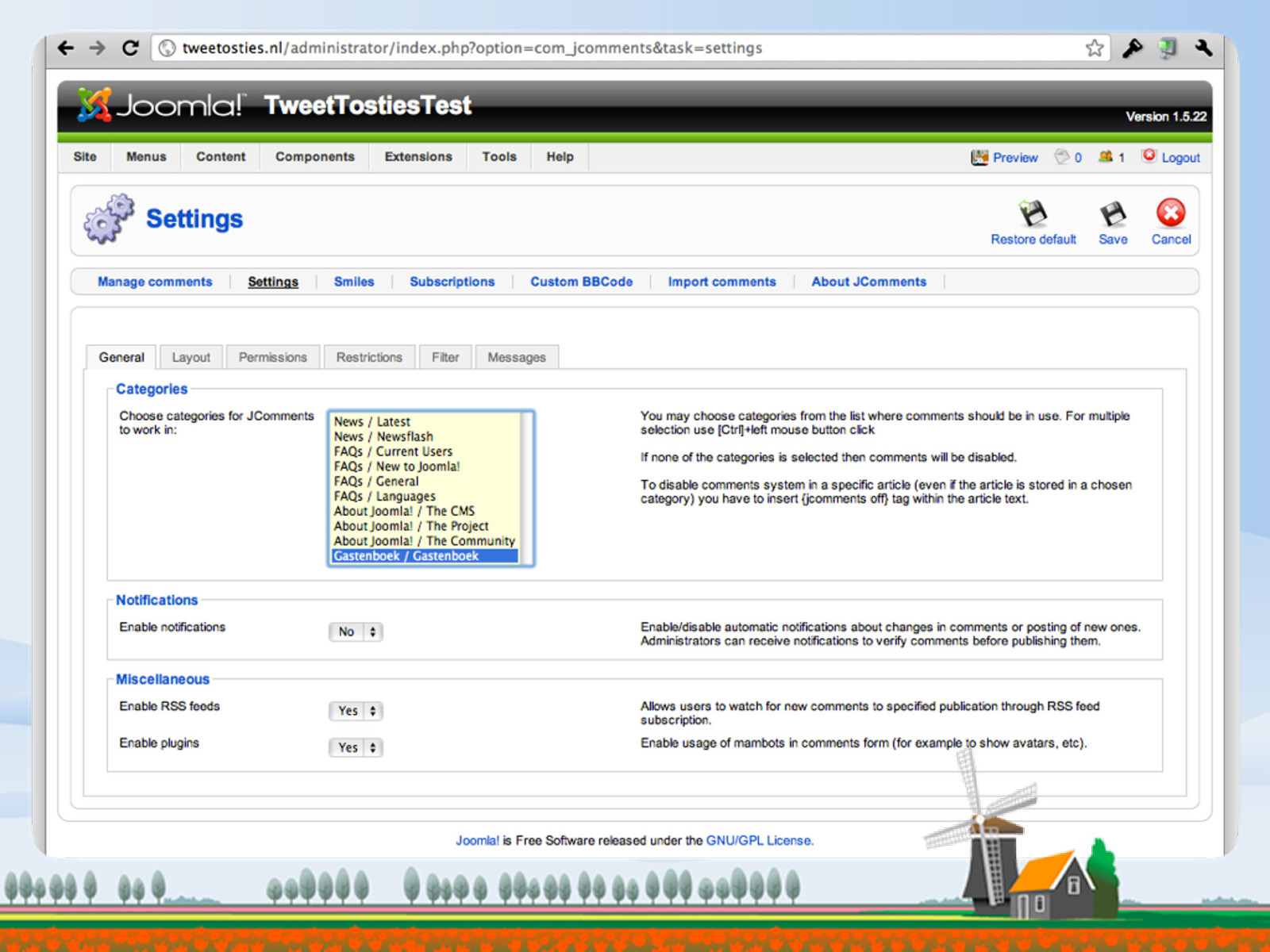Open the Tools menu
Viewport: 1270px width, 952px height.
point(499,156)
